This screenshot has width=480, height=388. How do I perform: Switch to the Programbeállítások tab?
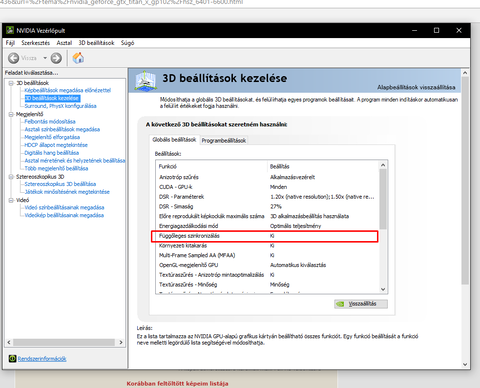pyautogui.click(x=224, y=140)
